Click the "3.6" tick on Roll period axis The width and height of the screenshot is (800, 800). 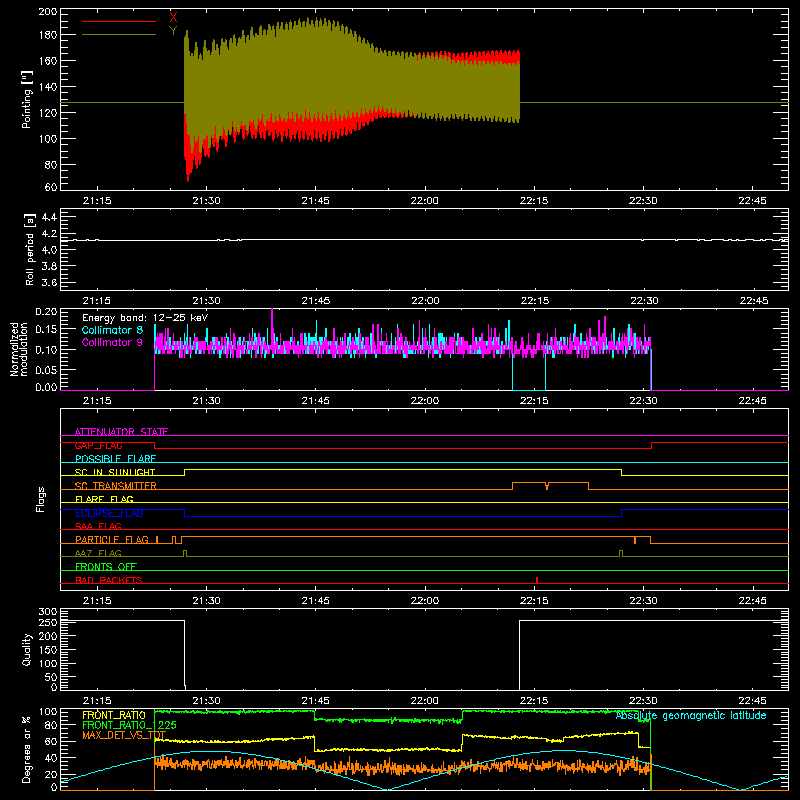point(49,282)
